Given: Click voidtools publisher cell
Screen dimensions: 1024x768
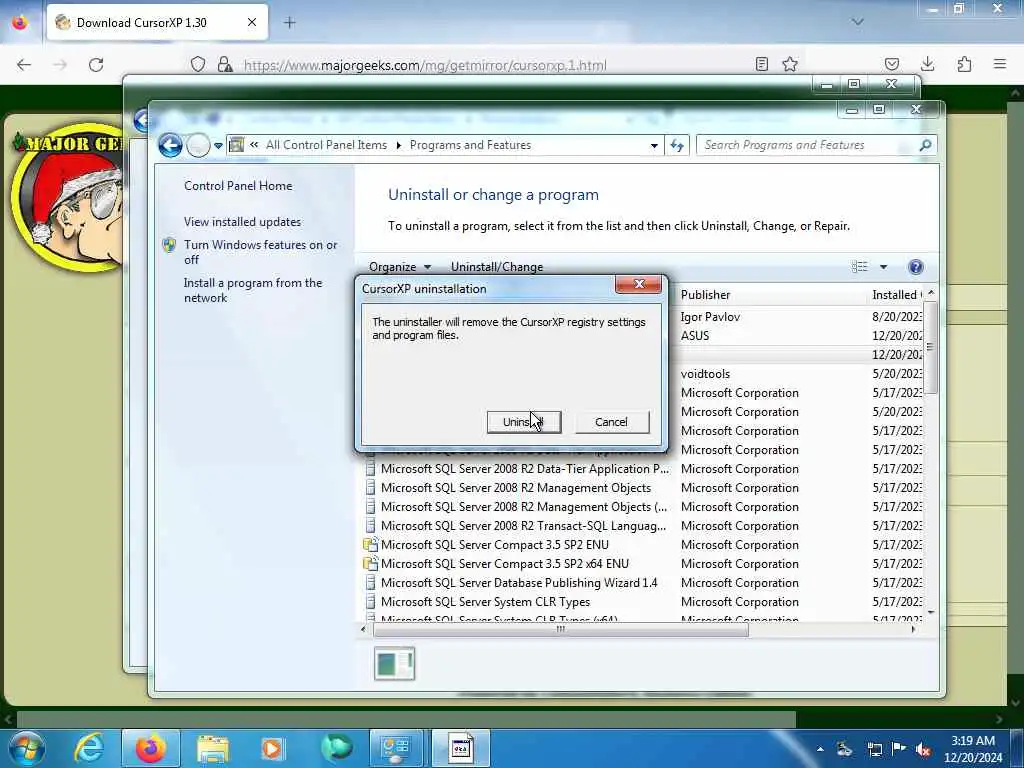Looking at the screenshot, I should pyautogui.click(x=705, y=374).
